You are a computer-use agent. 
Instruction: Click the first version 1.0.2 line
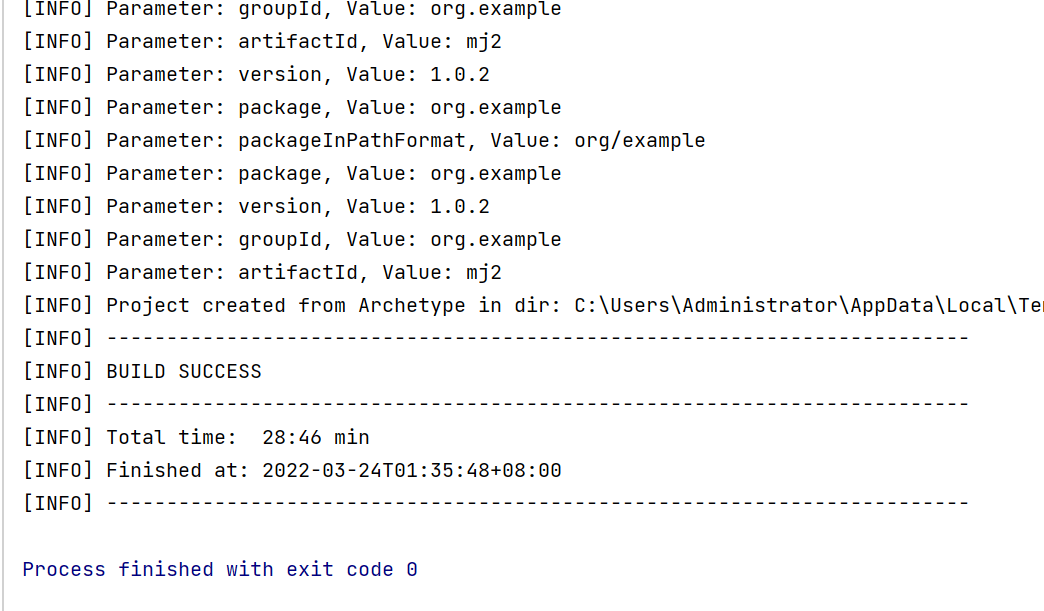pyautogui.click(x=256, y=75)
